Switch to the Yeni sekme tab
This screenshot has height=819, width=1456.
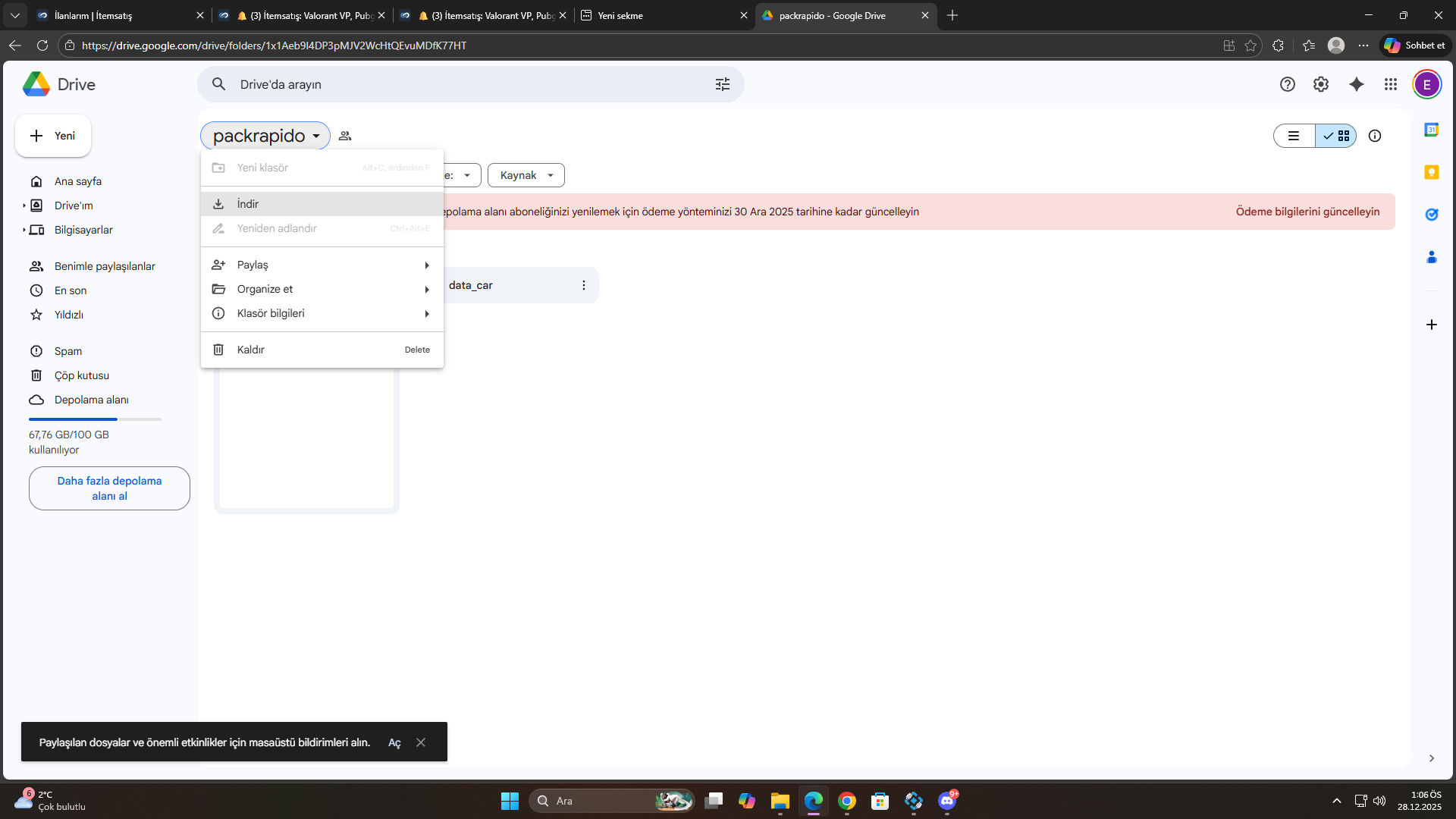(664, 15)
